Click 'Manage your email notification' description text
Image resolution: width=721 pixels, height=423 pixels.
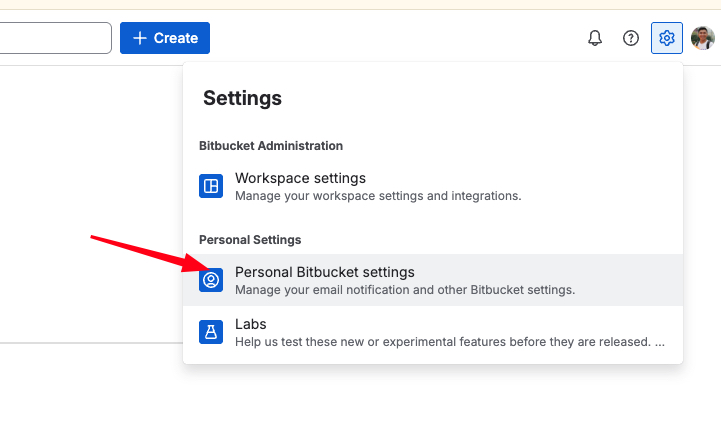(x=405, y=290)
